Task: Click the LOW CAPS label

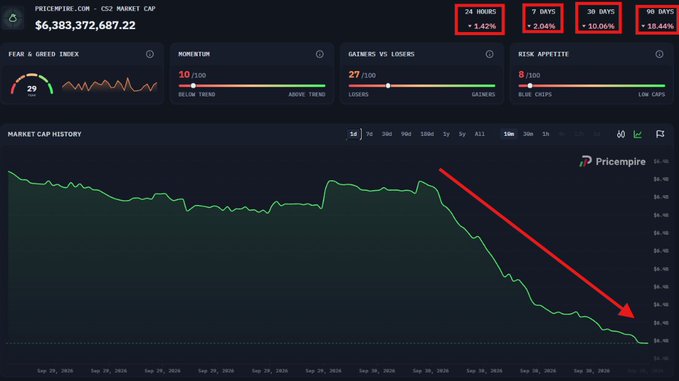Action: pos(651,94)
